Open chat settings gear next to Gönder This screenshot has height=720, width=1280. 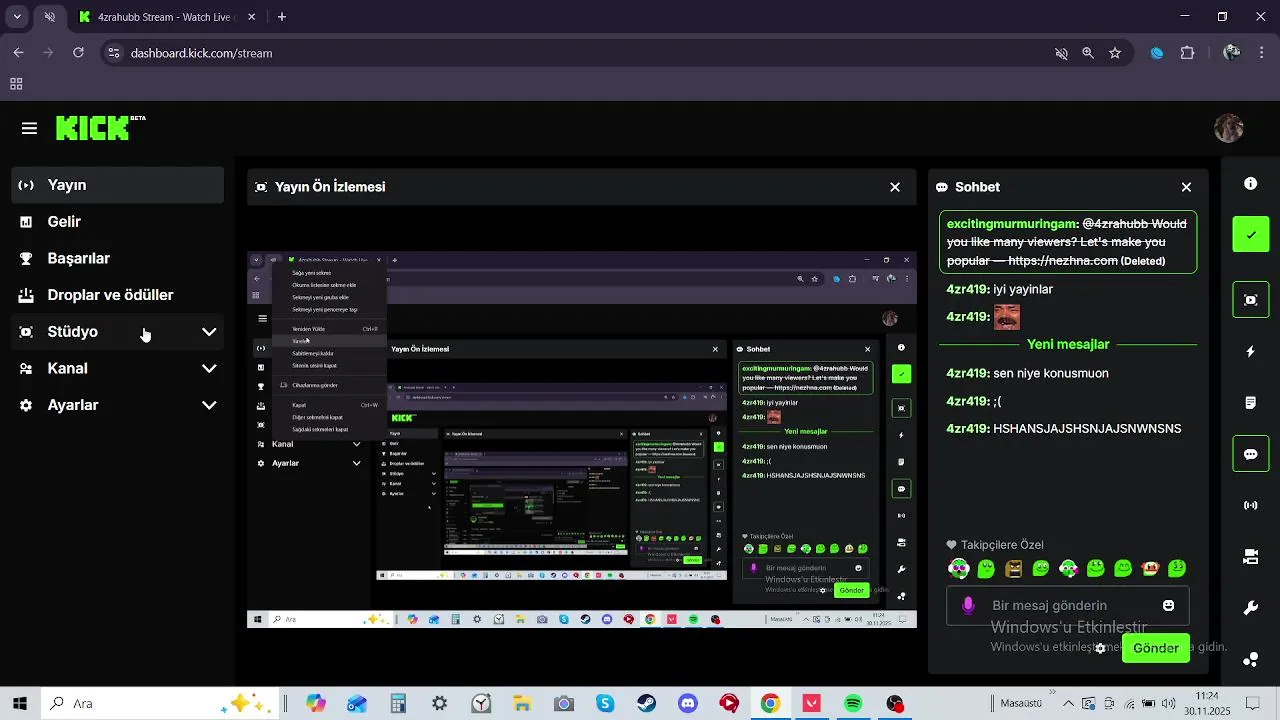click(1100, 648)
